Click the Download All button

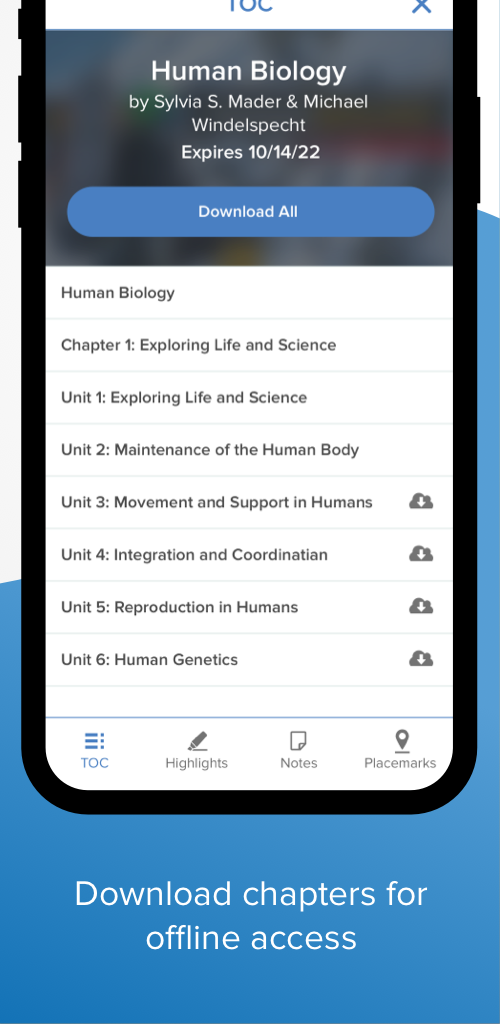click(251, 212)
